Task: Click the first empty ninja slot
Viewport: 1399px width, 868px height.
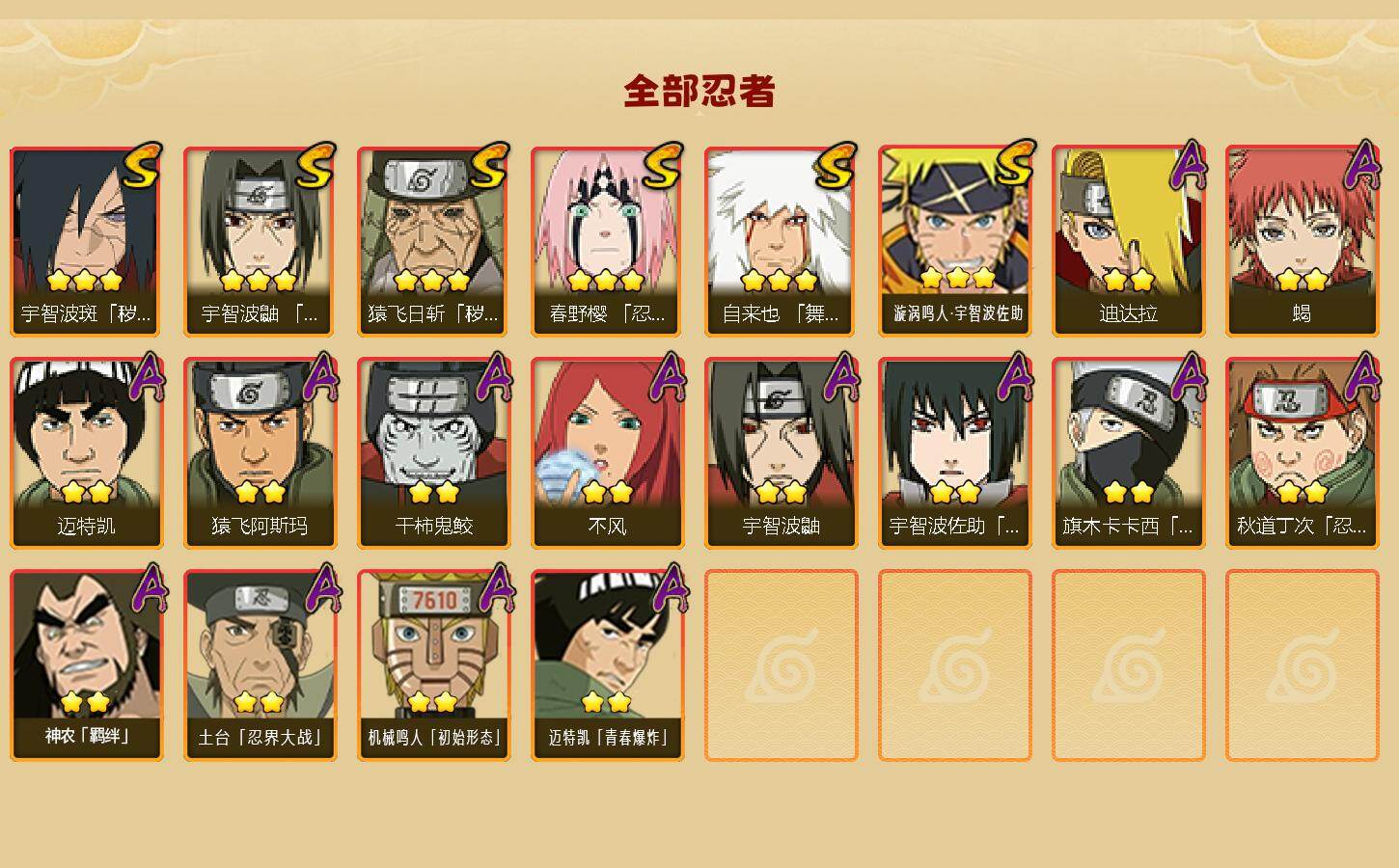Action: [x=781, y=665]
